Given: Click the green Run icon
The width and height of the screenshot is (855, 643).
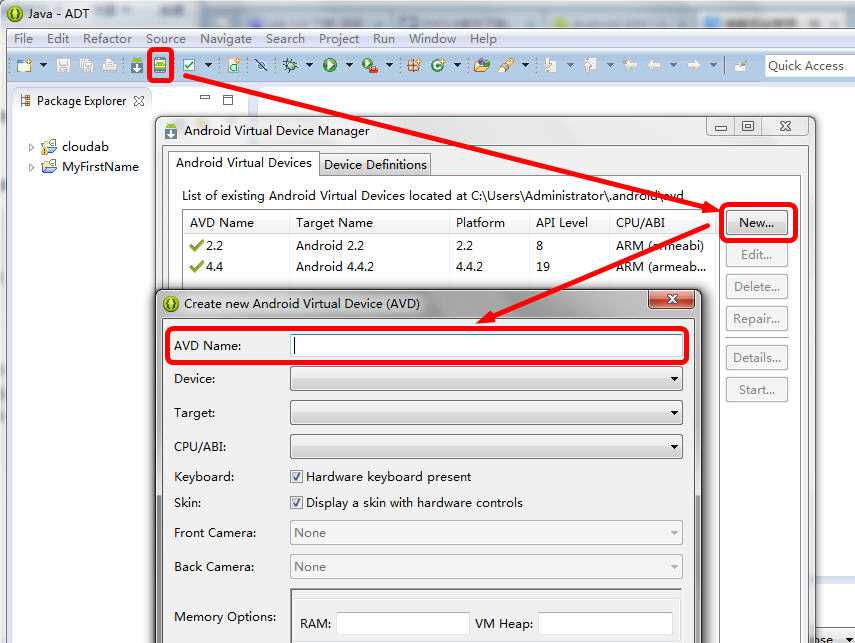Looking at the screenshot, I should 330,65.
